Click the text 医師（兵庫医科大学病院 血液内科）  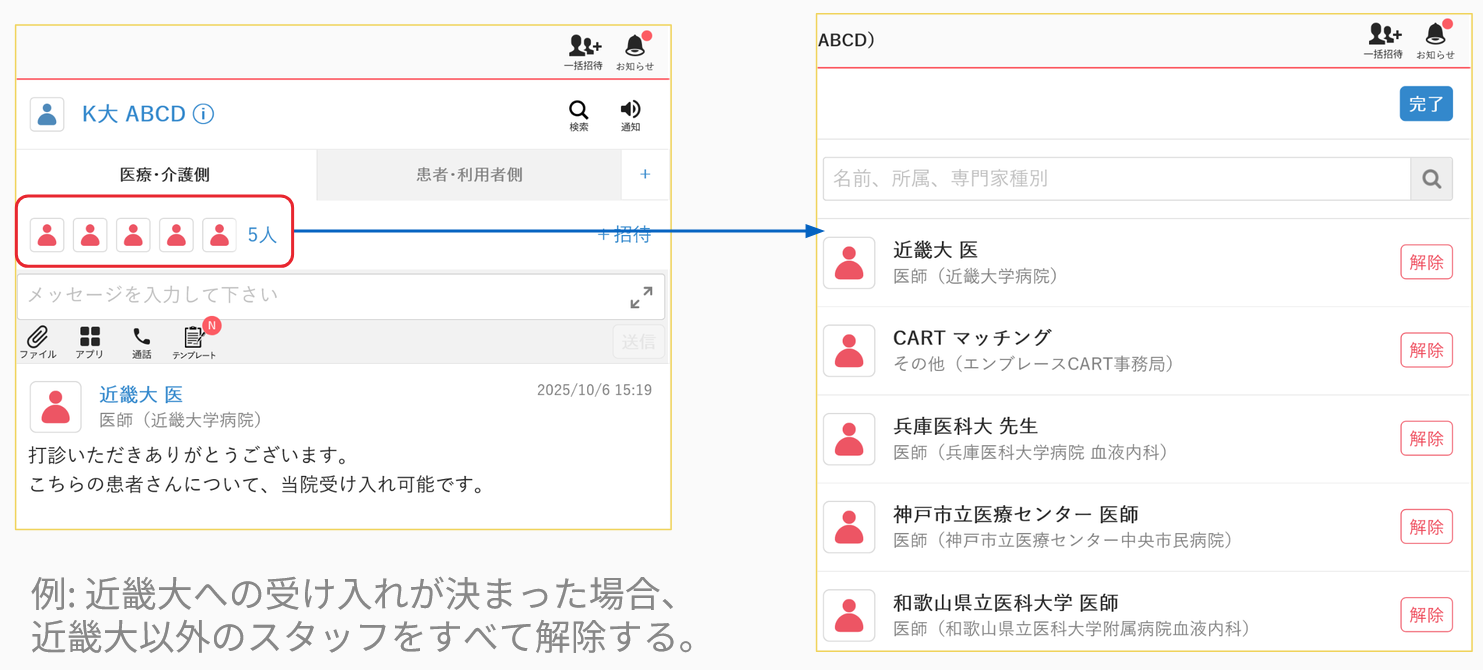pos(1031,452)
